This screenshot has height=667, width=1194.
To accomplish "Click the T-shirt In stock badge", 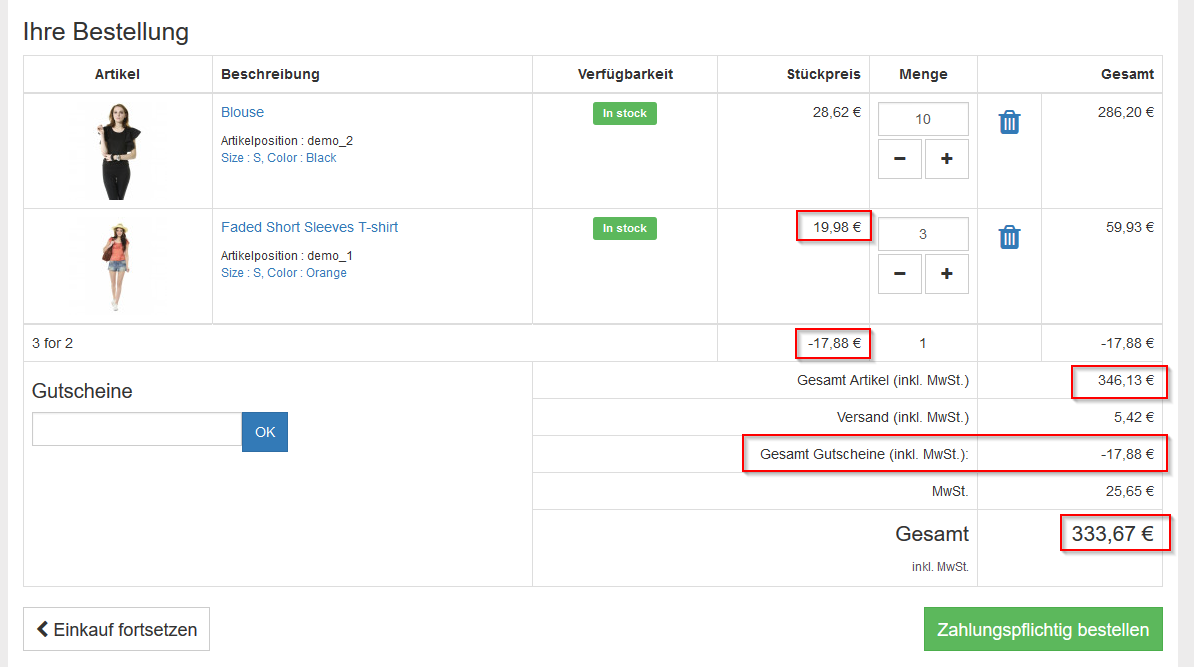I will 624,229.
